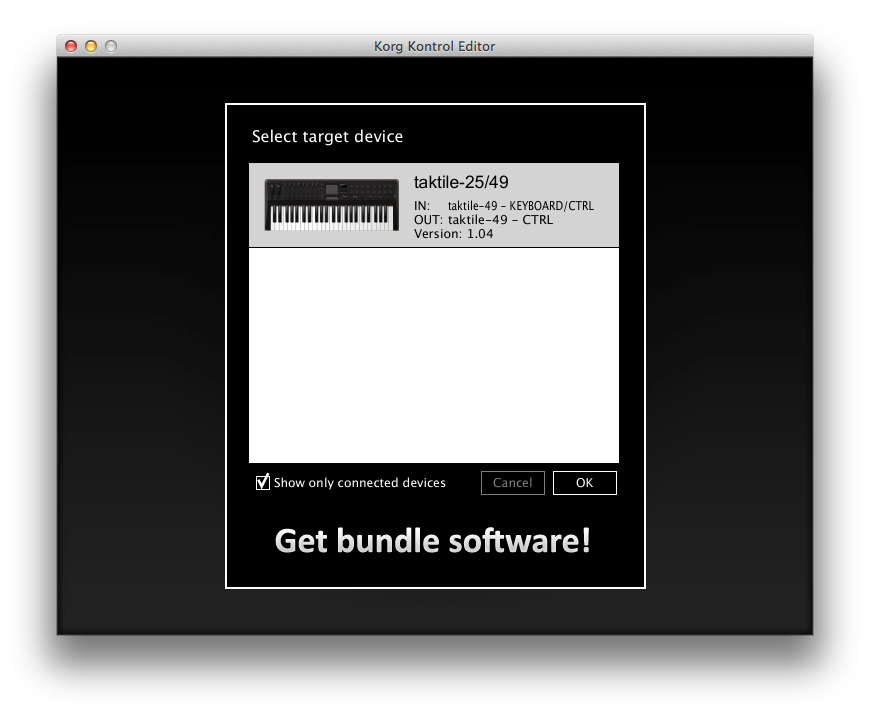Close the Korg Kontrol Editor window
The image size is (870, 714).
pyautogui.click(x=71, y=46)
